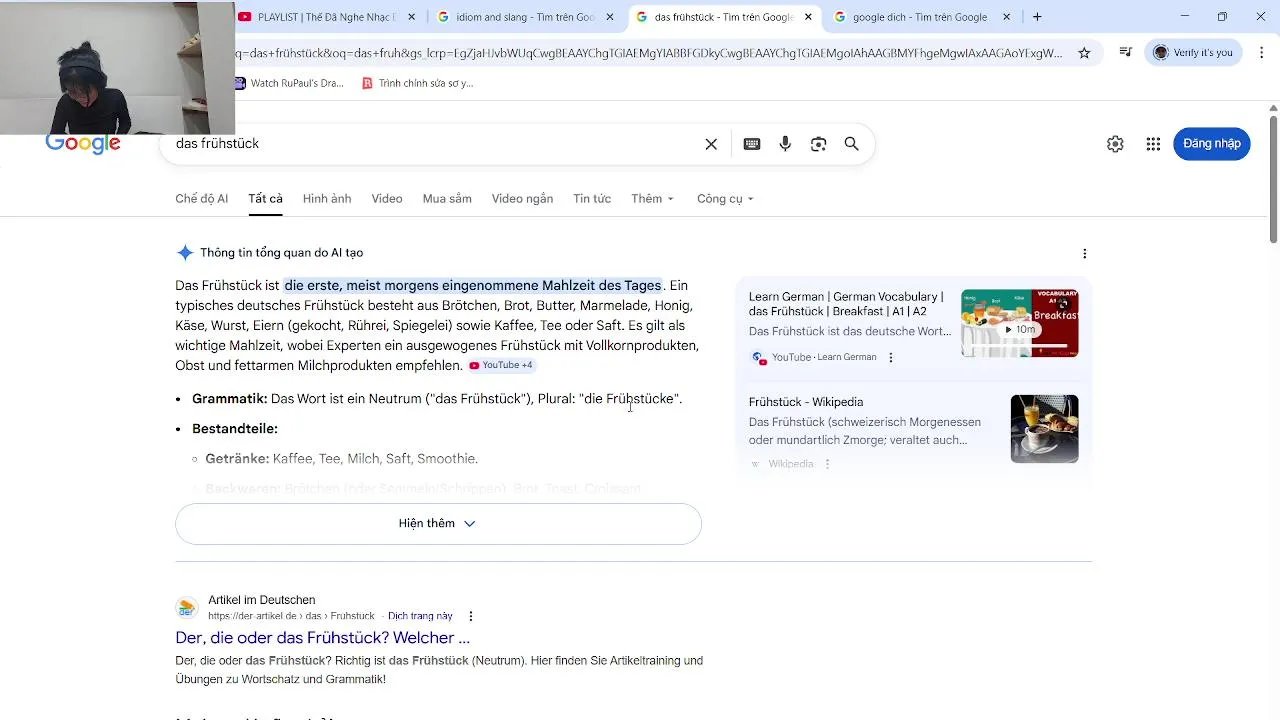Open Google settings gear icon
Image resolution: width=1280 pixels, height=720 pixels.
click(1115, 144)
